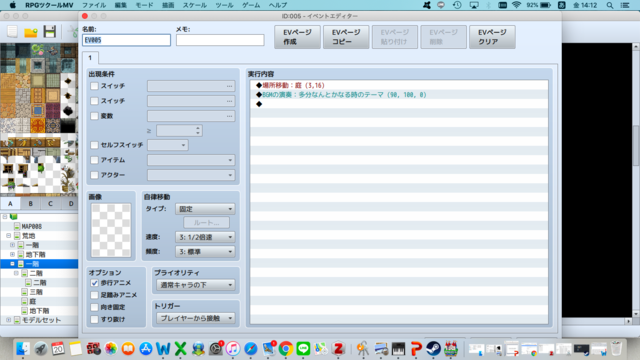The width and height of the screenshot is (640, 360).
Task: Click Spotlight search icon in menu bar
Action: tap(610, 5)
